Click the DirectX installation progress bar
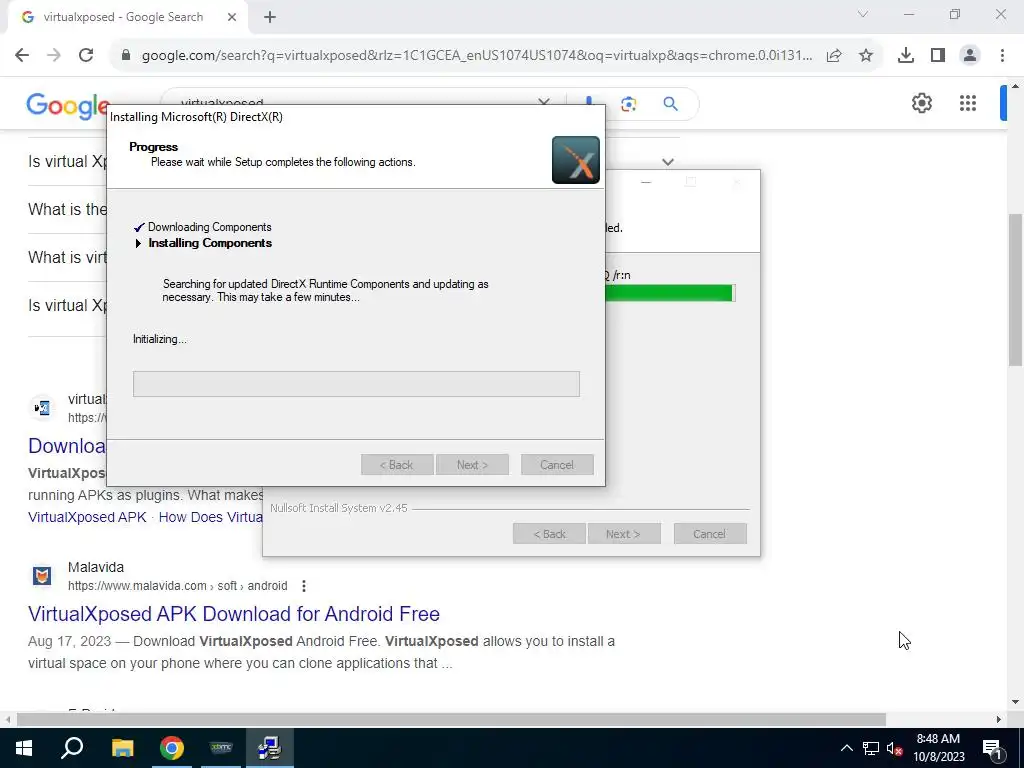 356,384
